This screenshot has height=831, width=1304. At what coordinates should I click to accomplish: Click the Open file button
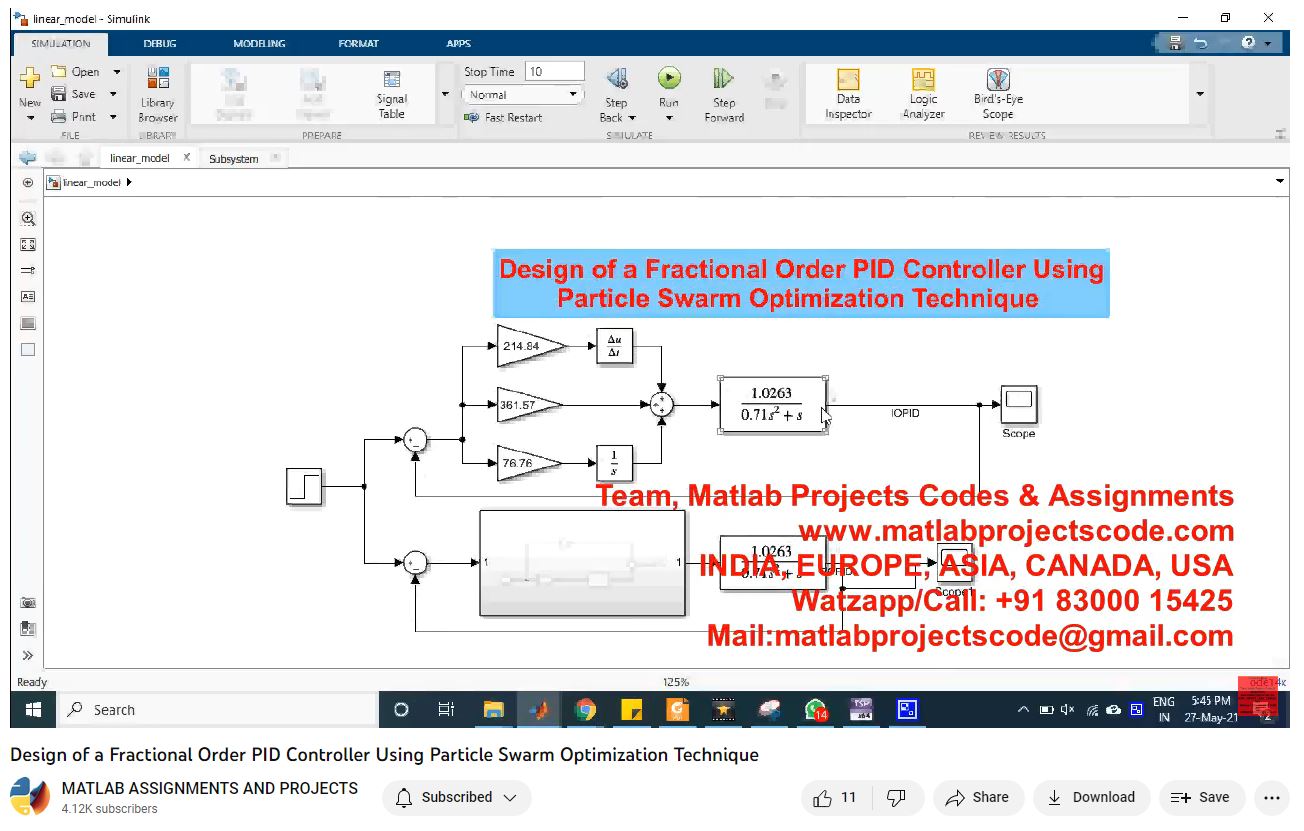[x=76, y=72]
